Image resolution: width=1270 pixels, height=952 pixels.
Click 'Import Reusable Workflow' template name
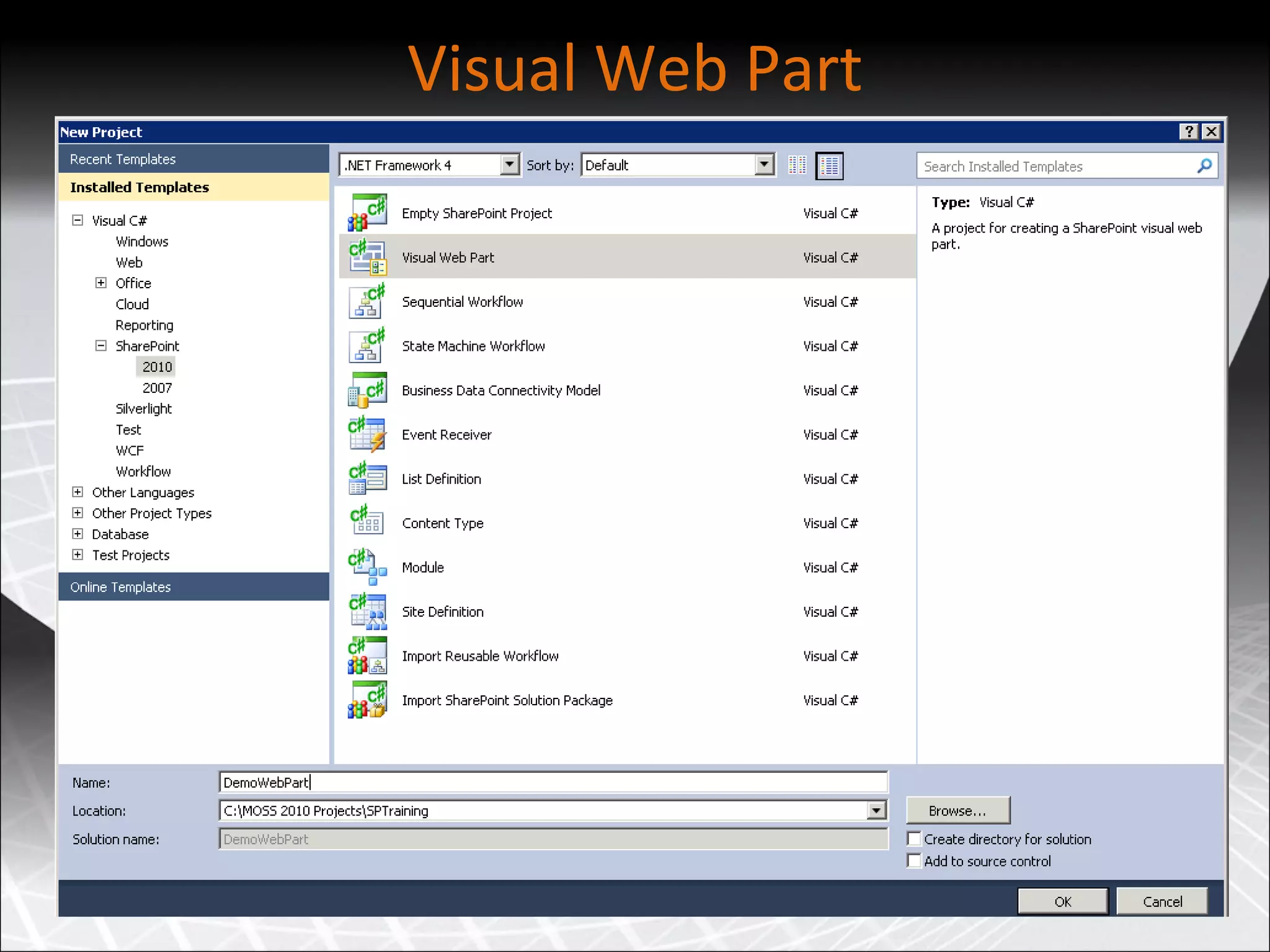[480, 656]
